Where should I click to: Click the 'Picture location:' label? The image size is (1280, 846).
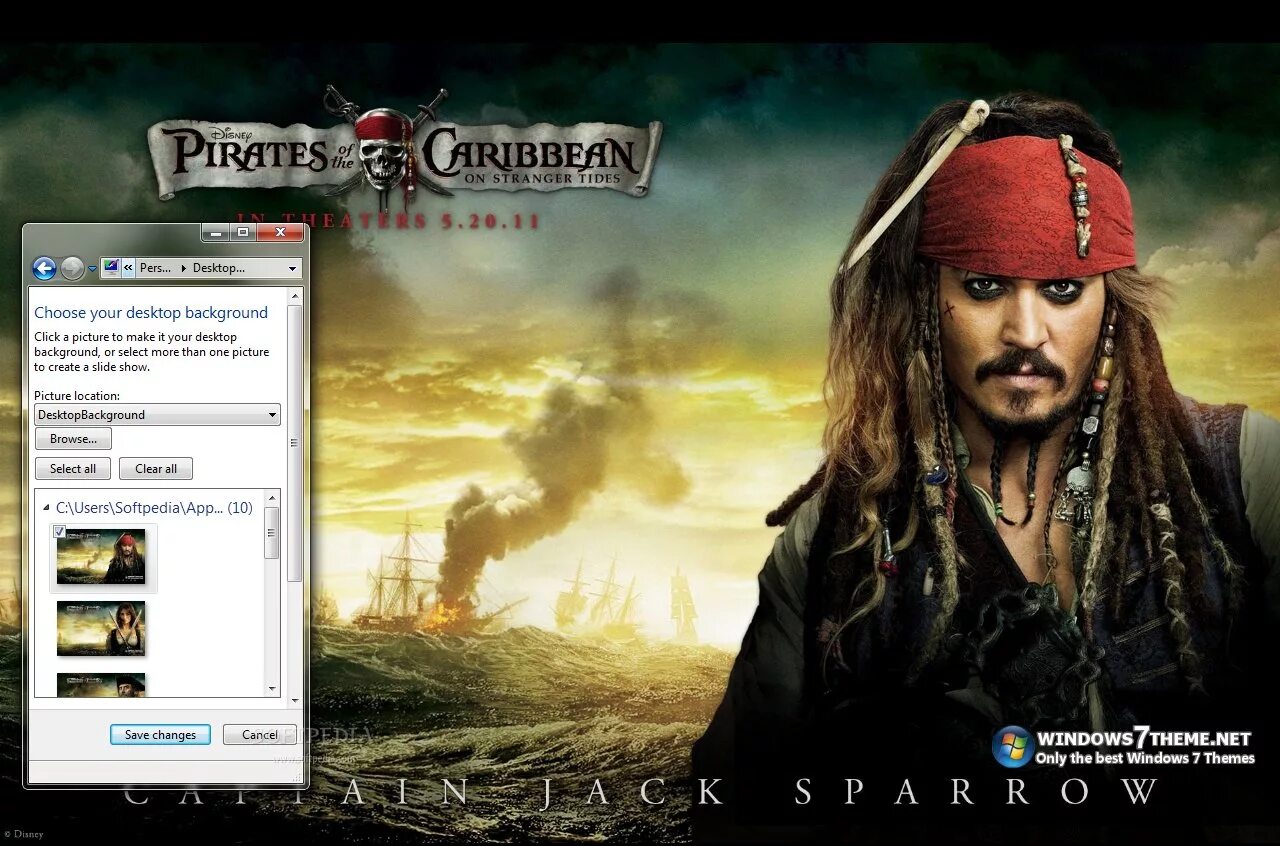tap(77, 396)
